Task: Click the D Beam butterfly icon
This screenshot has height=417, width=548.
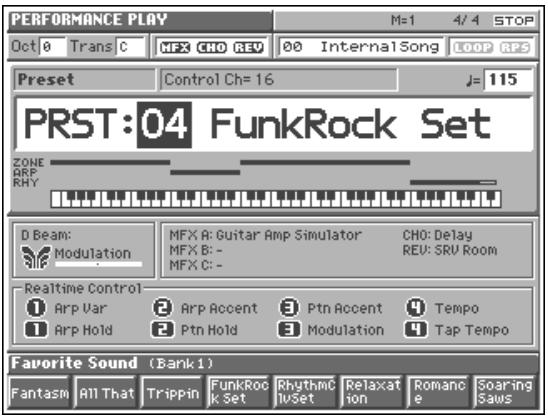Action: coord(36,257)
